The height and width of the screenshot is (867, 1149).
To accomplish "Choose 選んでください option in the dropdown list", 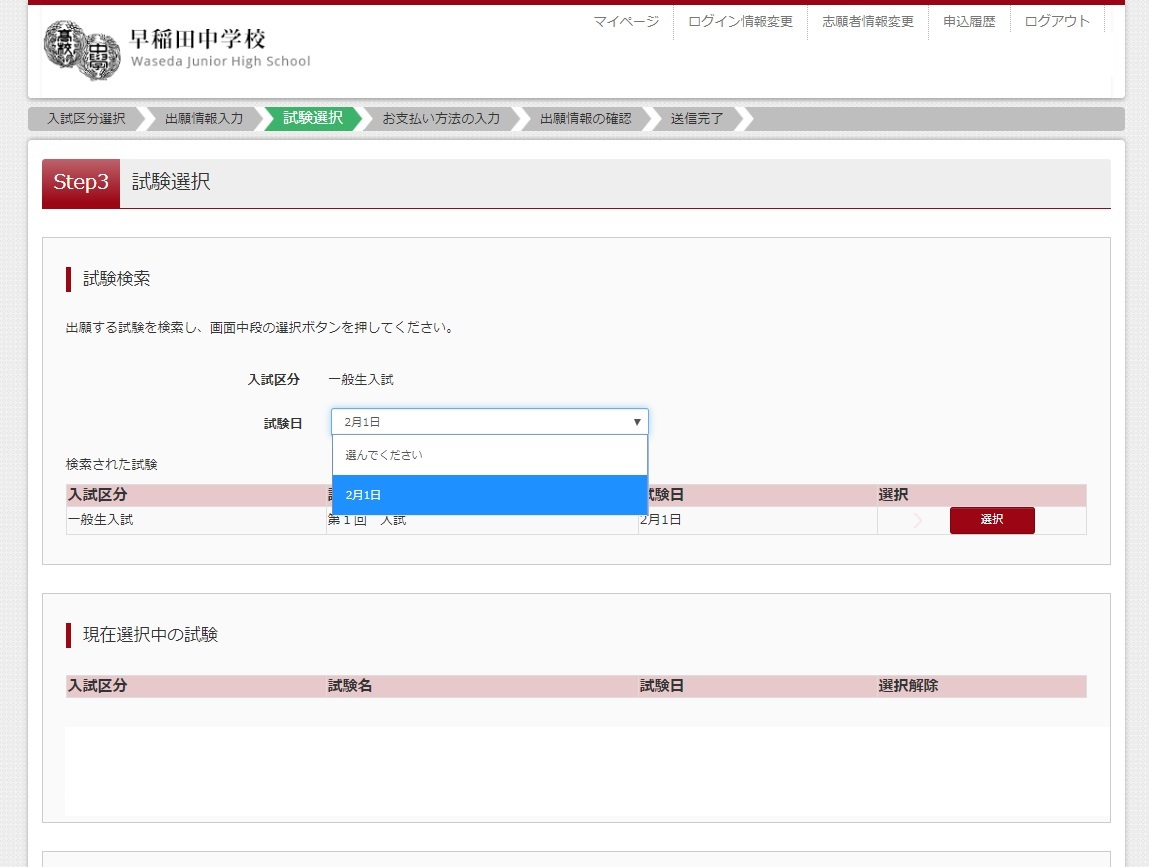I will click(x=489, y=455).
